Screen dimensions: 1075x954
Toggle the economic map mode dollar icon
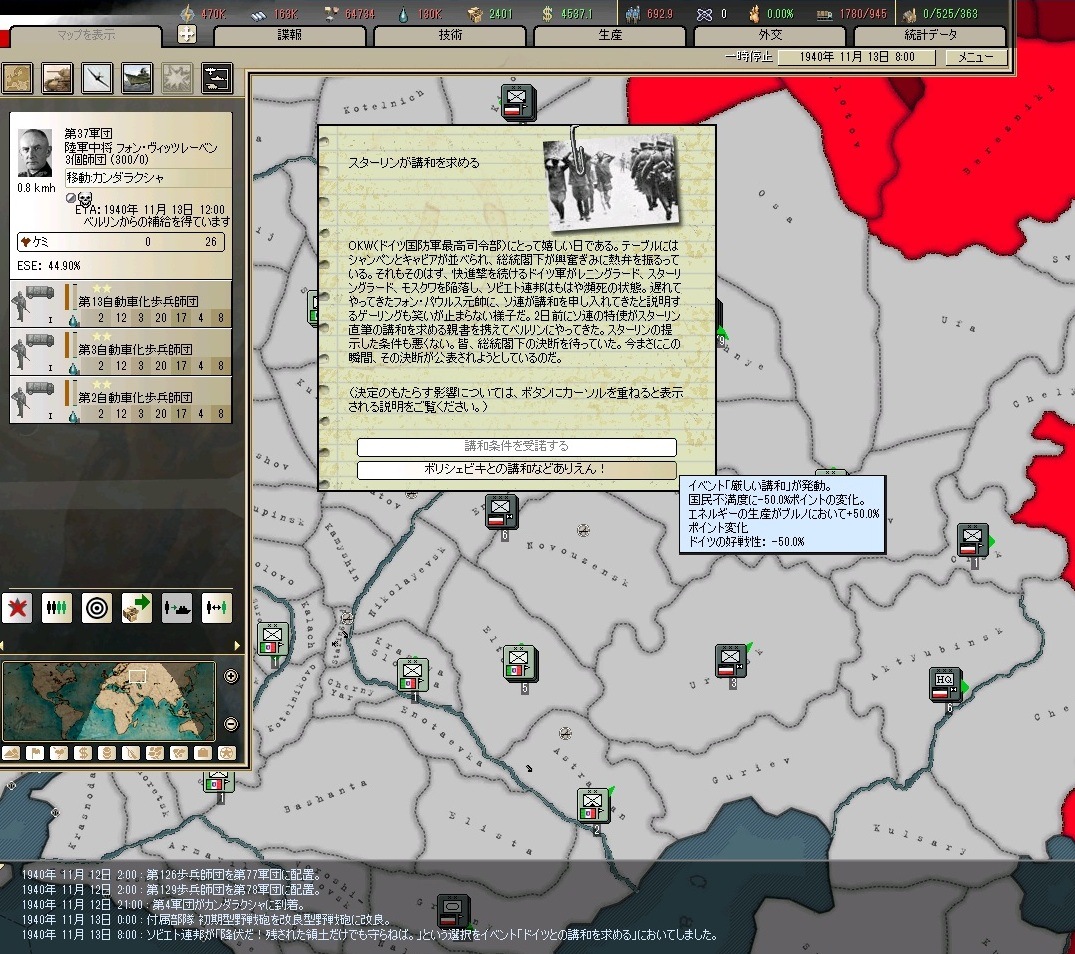[84, 752]
